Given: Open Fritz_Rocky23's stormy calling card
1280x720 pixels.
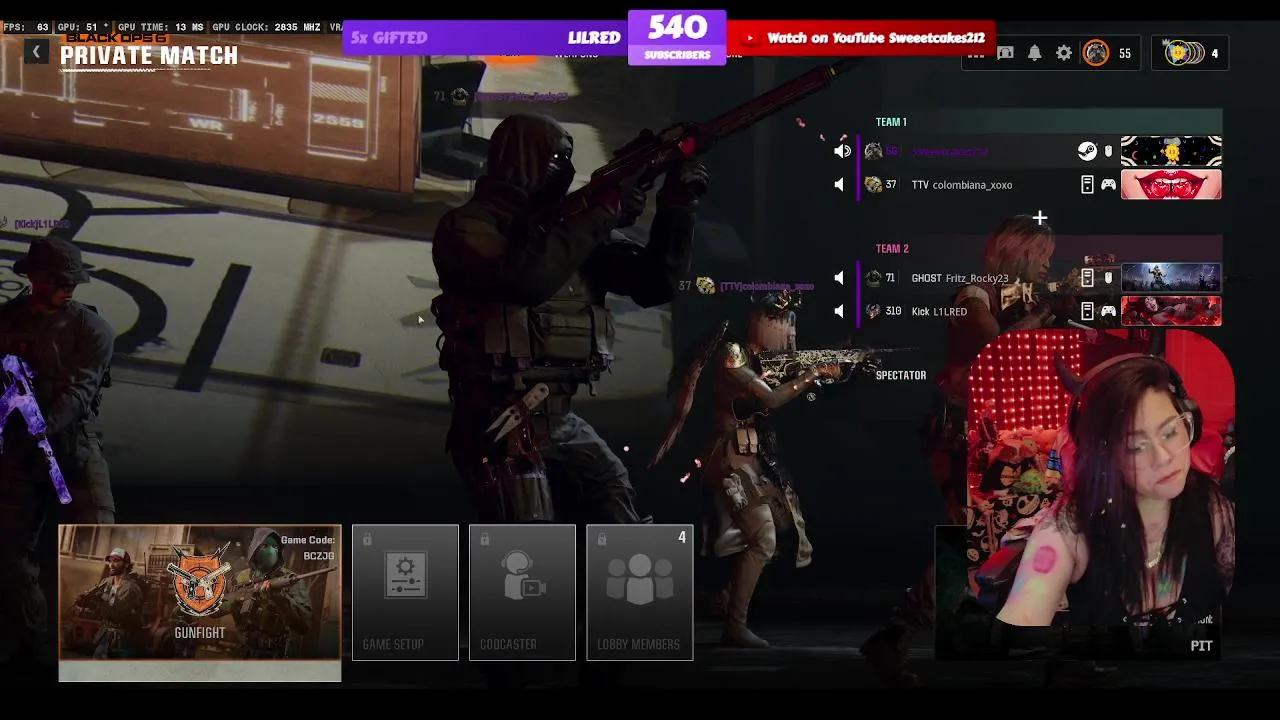Looking at the screenshot, I should [x=1171, y=278].
